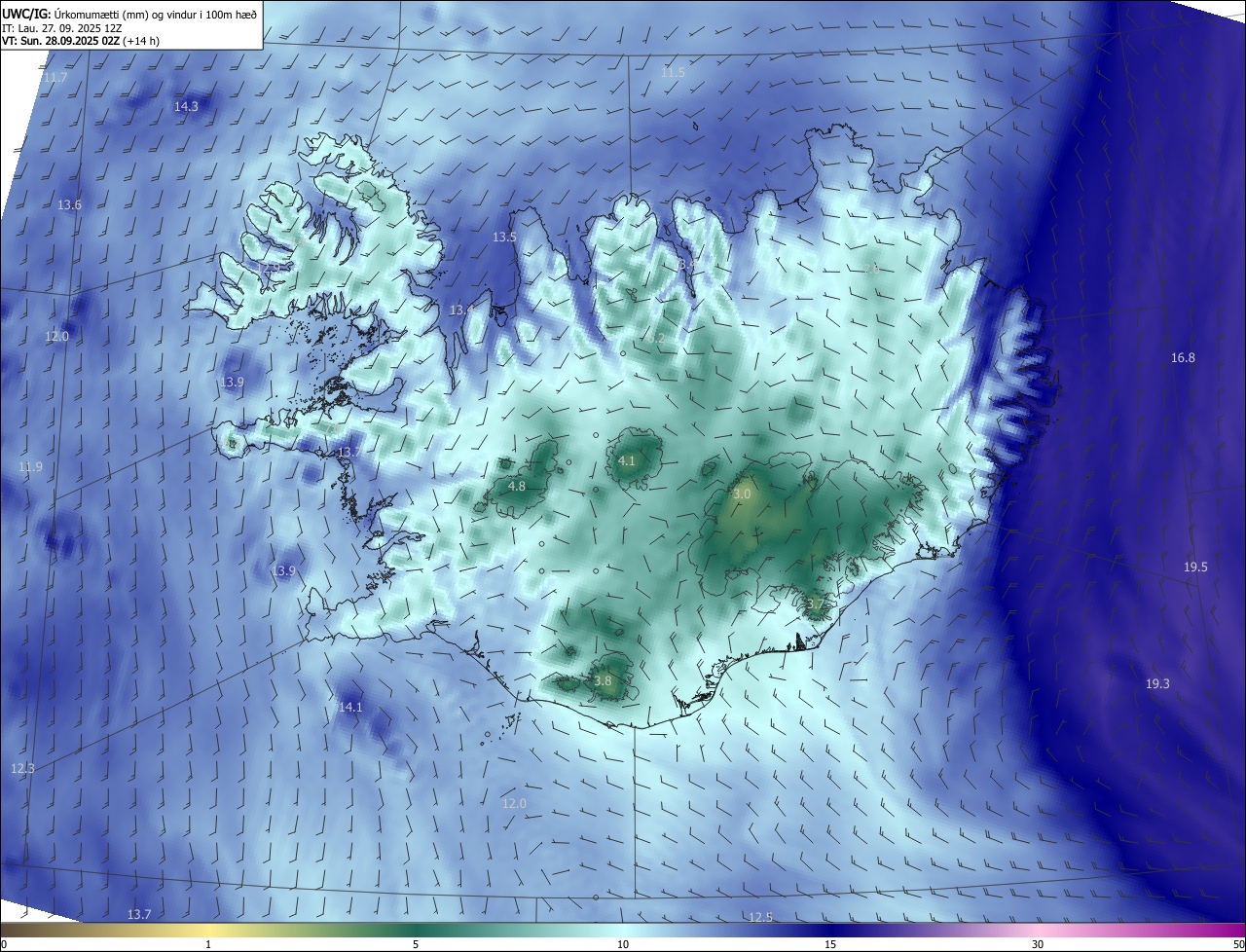Image resolution: width=1246 pixels, height=952 pixels.
Task: Click the '50' tick on the color scale
Action: pos(1238,944)
